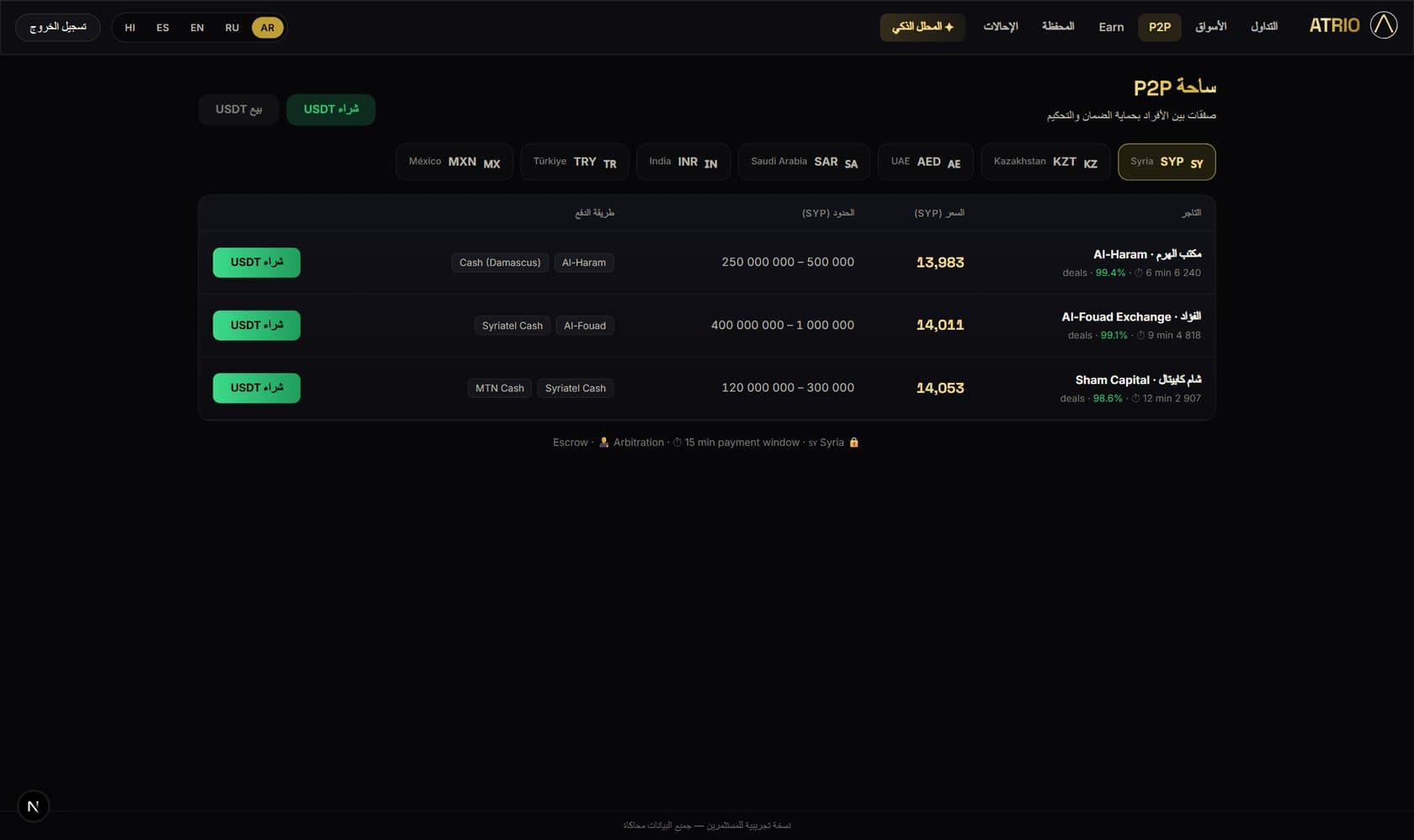Click the Escrow label below the table
The height and width of the screenshot is (840, 1414).
(571, 443)
